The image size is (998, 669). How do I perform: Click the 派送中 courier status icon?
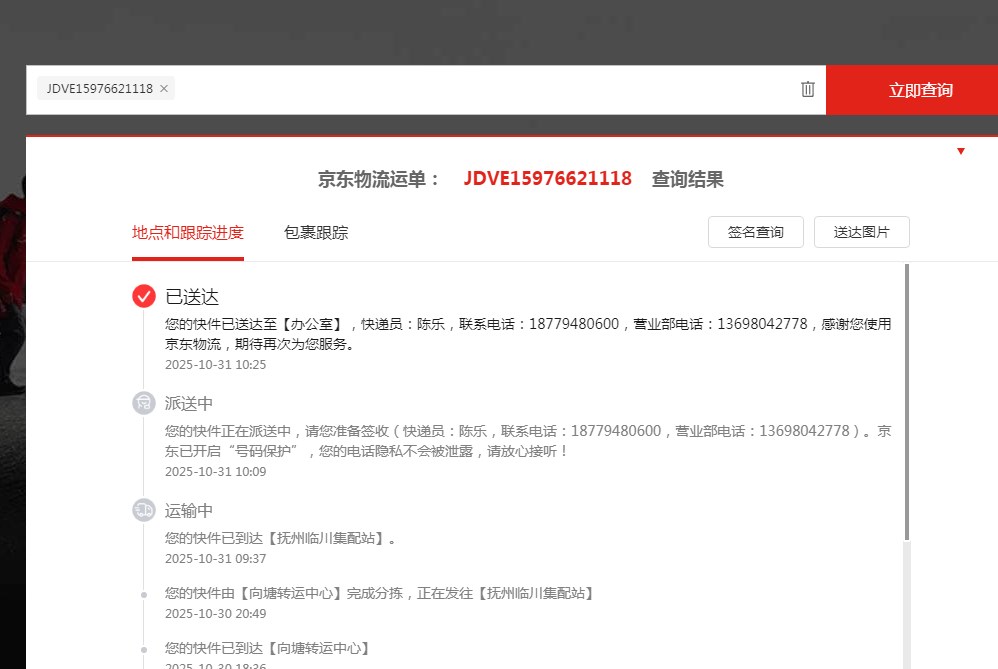144,403
